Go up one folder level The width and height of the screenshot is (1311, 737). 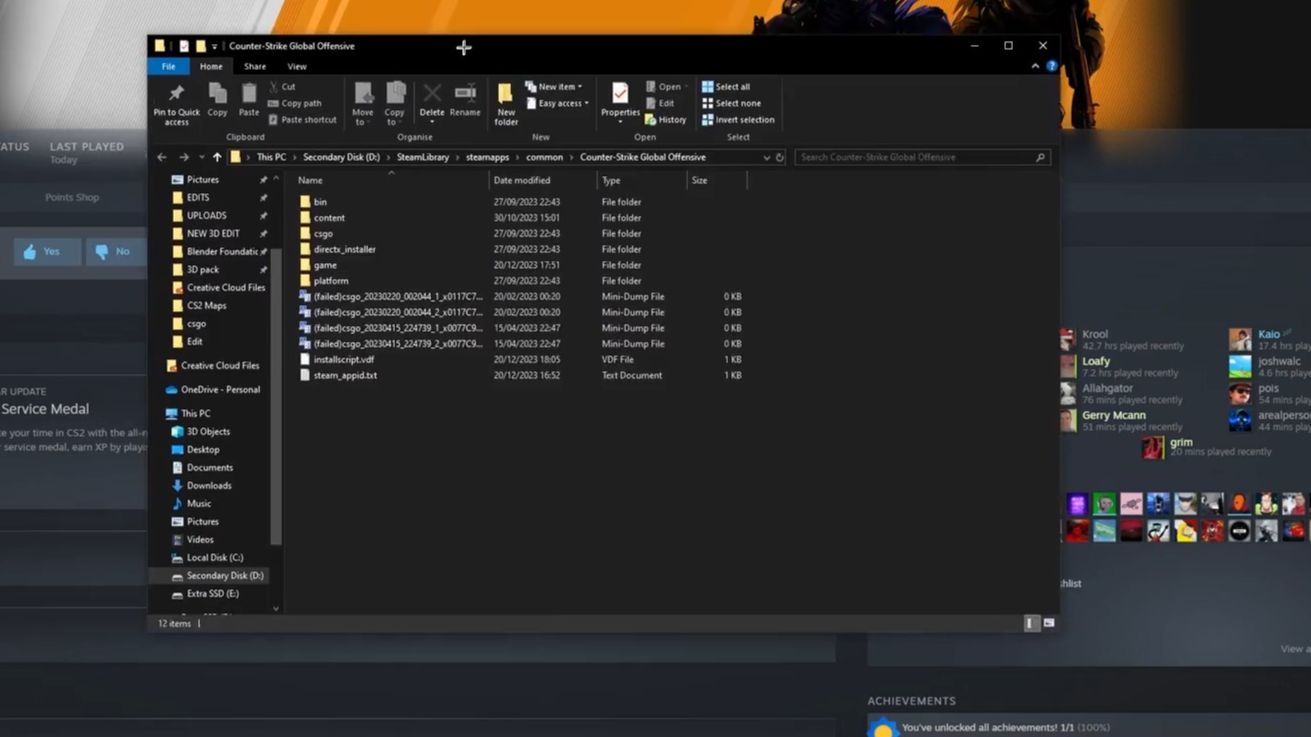(x=217, y=157)
